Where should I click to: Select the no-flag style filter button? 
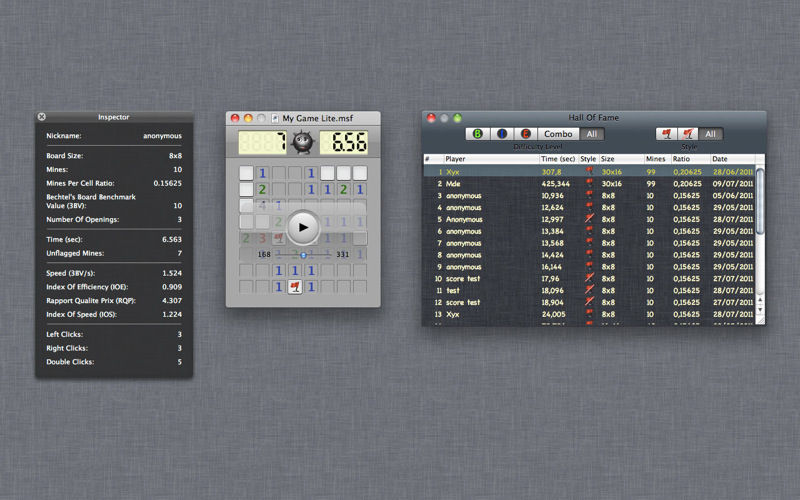pos(688,134)
